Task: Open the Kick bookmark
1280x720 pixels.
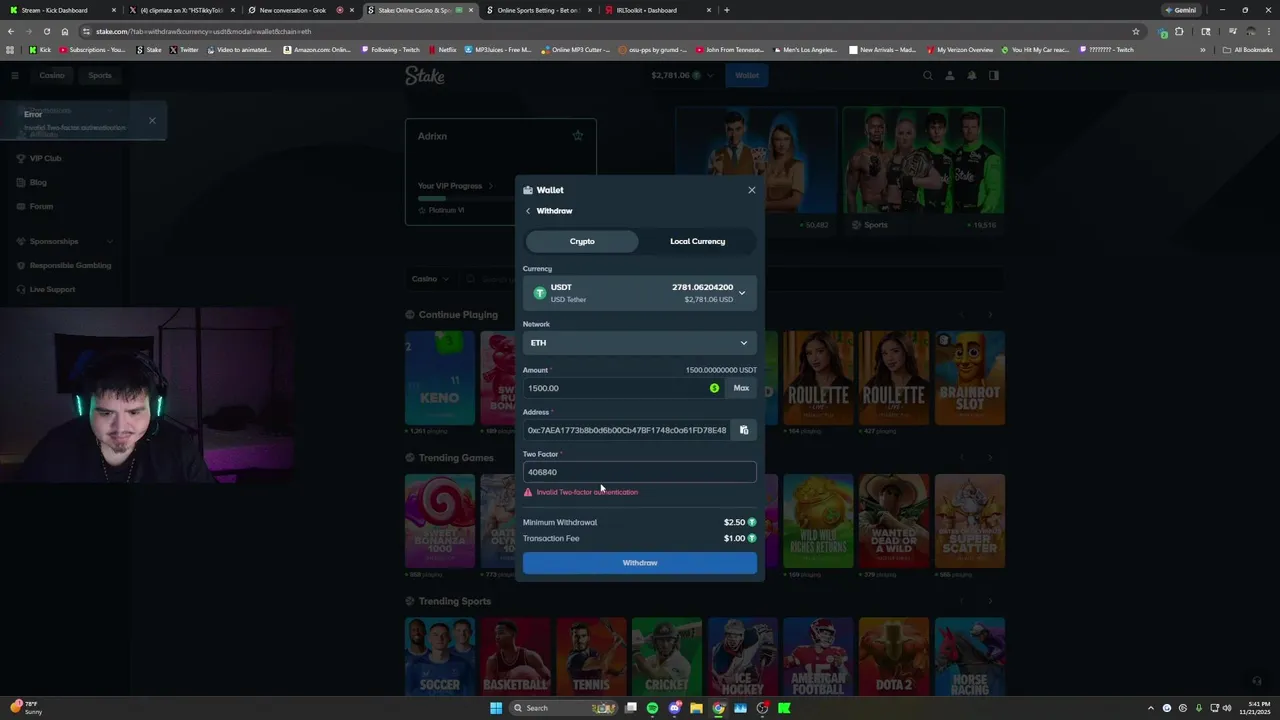Action: [40, 49]
